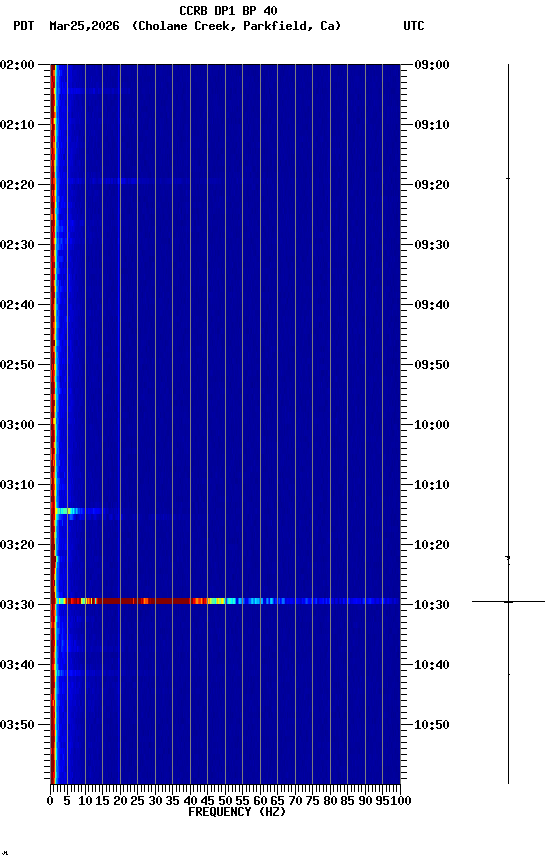Click the 10:40 UTC time label
Image resolution: width=552 pixels, height=864 pixels.
tap(432, 665)
